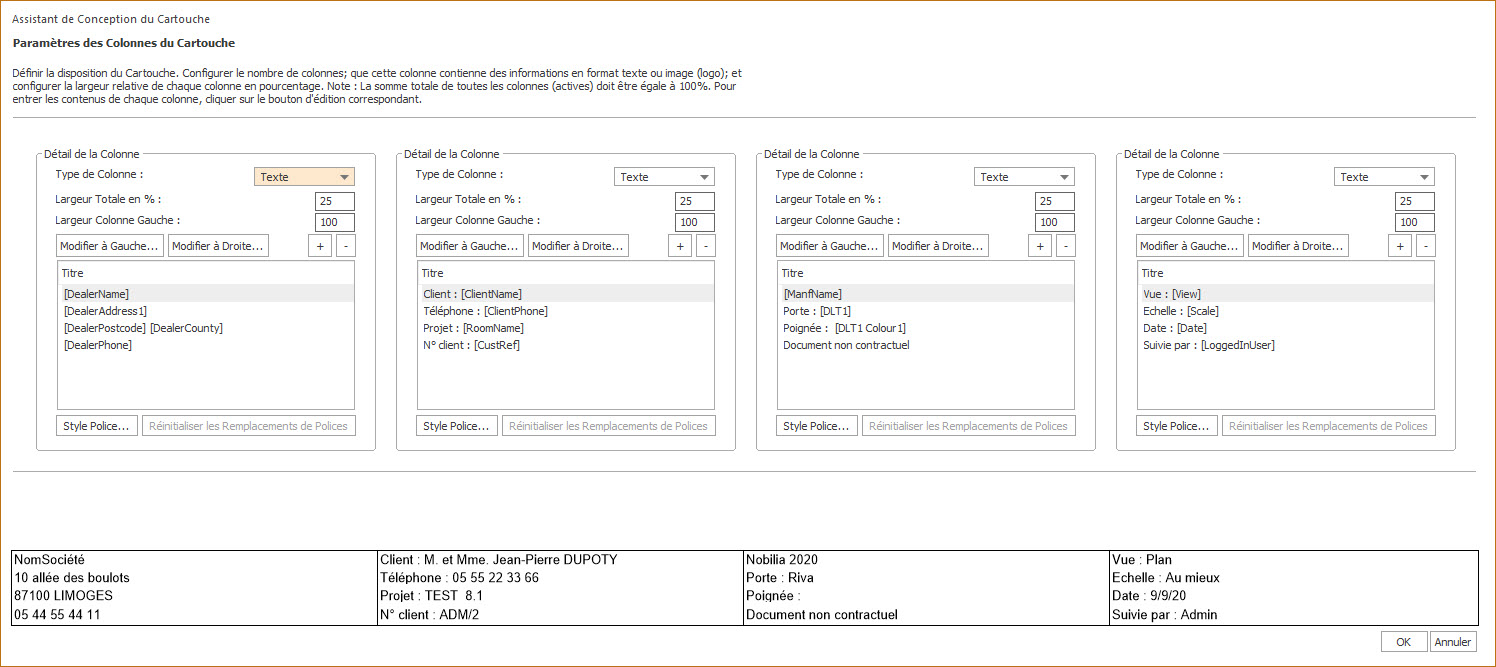
Task: Select the 'Echelle : [Scale]' row
Action: 1286,311
